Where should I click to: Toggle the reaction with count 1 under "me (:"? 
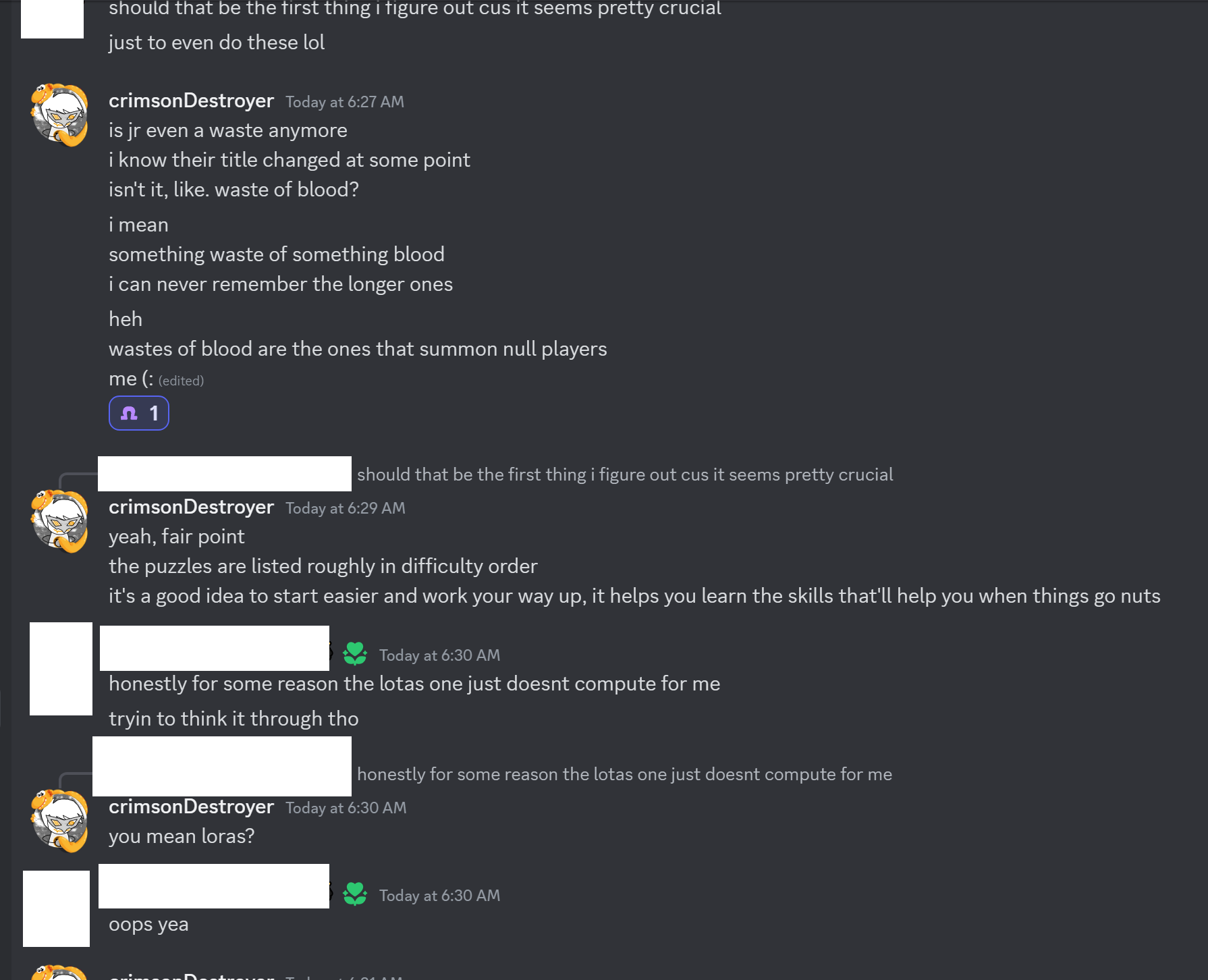(x=139, y=413)
